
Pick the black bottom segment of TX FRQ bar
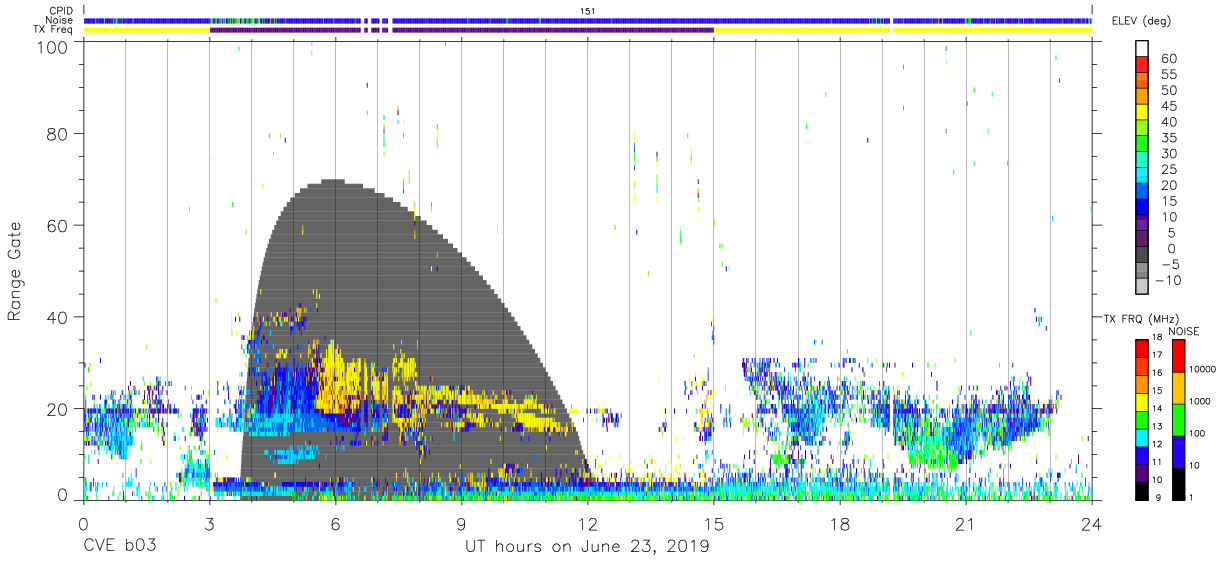pyautogui.click(x=1143, y=490)
